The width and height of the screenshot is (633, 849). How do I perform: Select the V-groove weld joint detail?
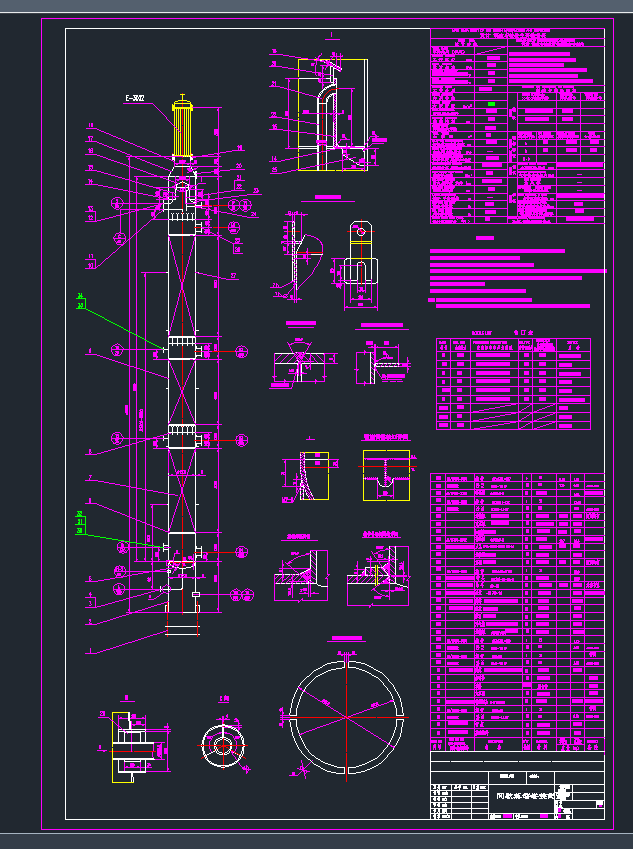300,357
